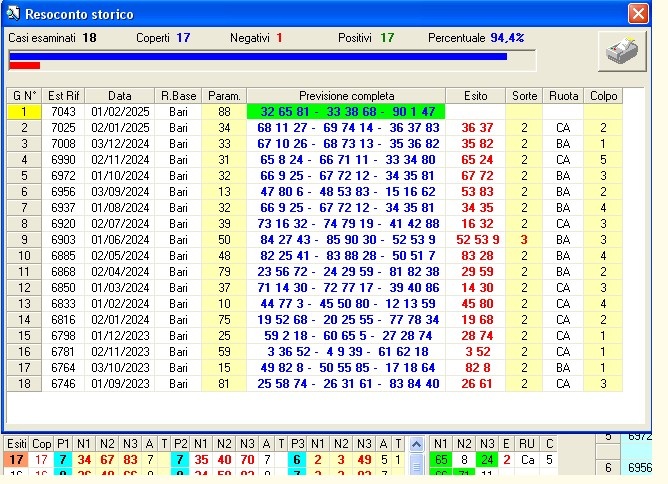Select row with date 02/01/2025
The image size is (668, 484).
tap(119, 128)
